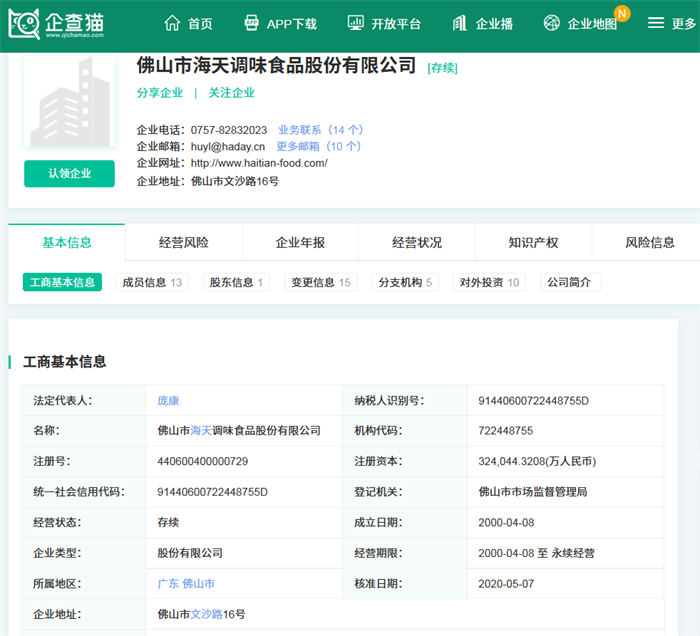Viewport: 700px width, 636px height.
Task: Open 企业地图 in navigation bar
Action: (592, 24)
